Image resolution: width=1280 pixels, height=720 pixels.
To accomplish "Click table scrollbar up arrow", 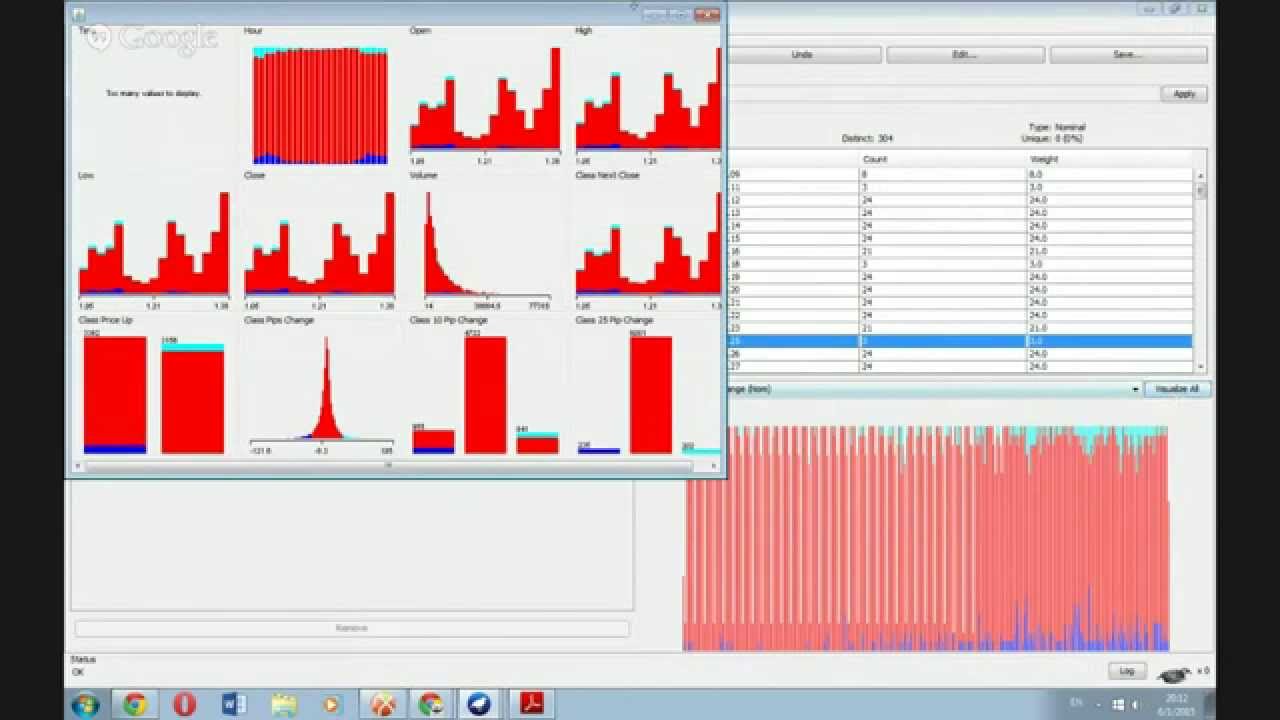I will [1201, 175].
